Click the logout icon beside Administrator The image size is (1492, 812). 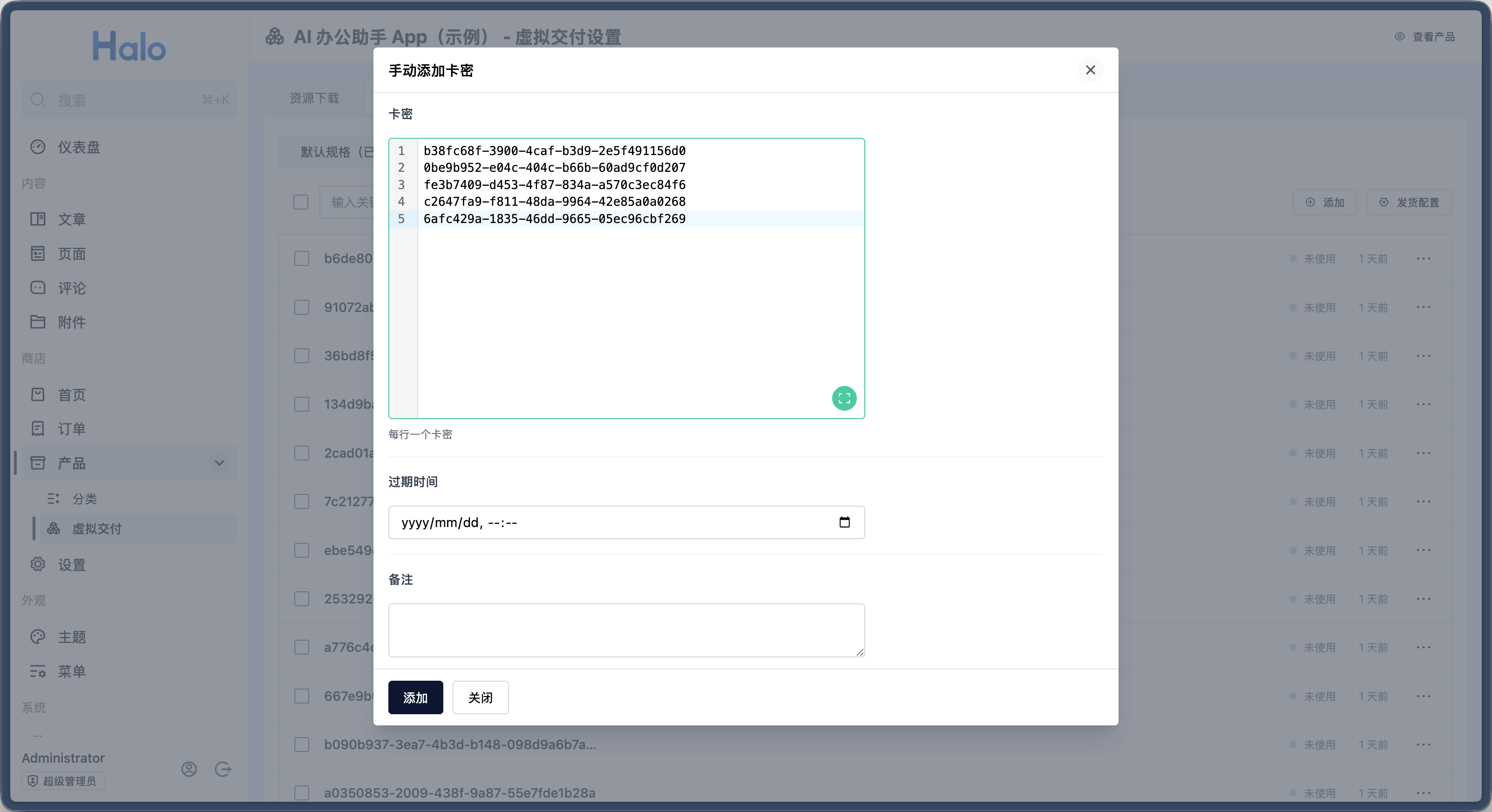pyautogui.click(x=223, y=769)
